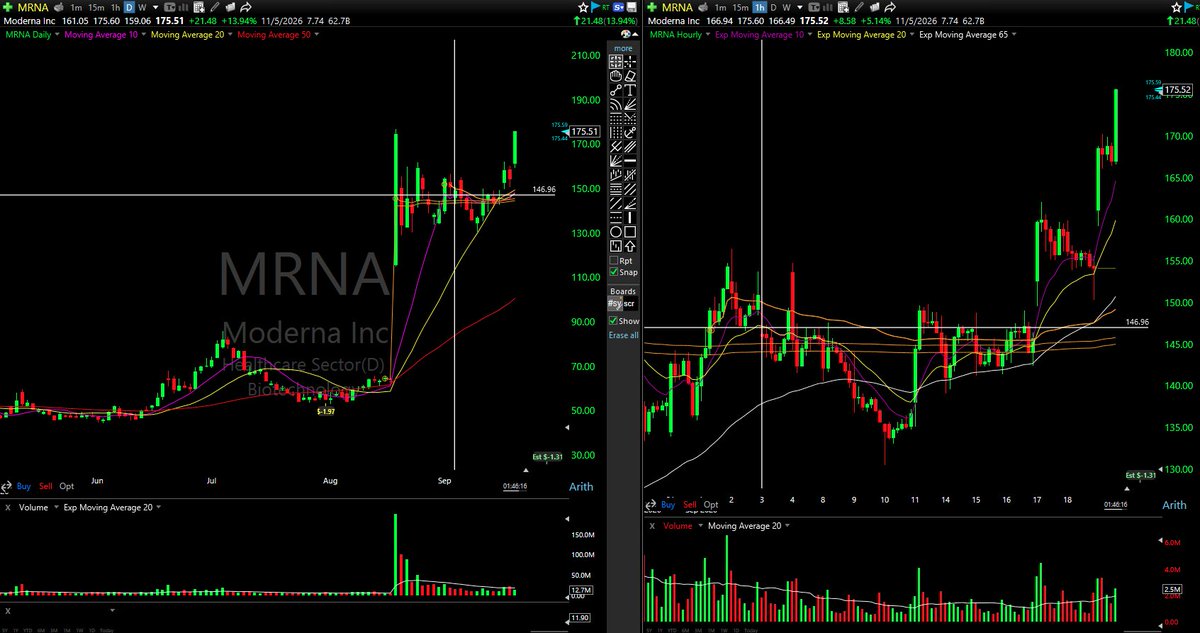Switch left chart to W weekly timeframe
This screenshot has width=1200, height=633.
(142, 7)
